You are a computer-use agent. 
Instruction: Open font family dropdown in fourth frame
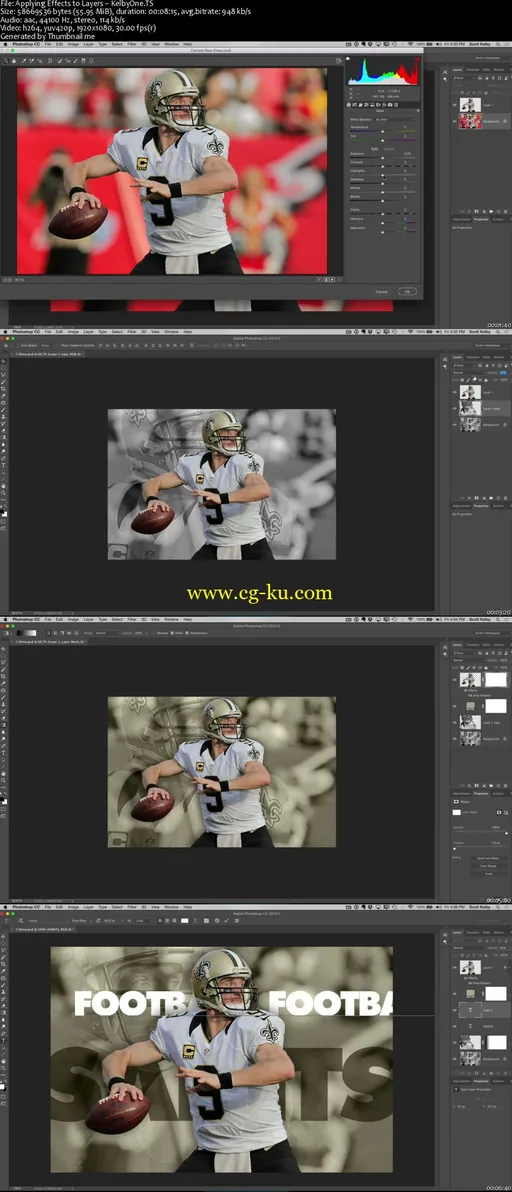click(x=47, y=920)
